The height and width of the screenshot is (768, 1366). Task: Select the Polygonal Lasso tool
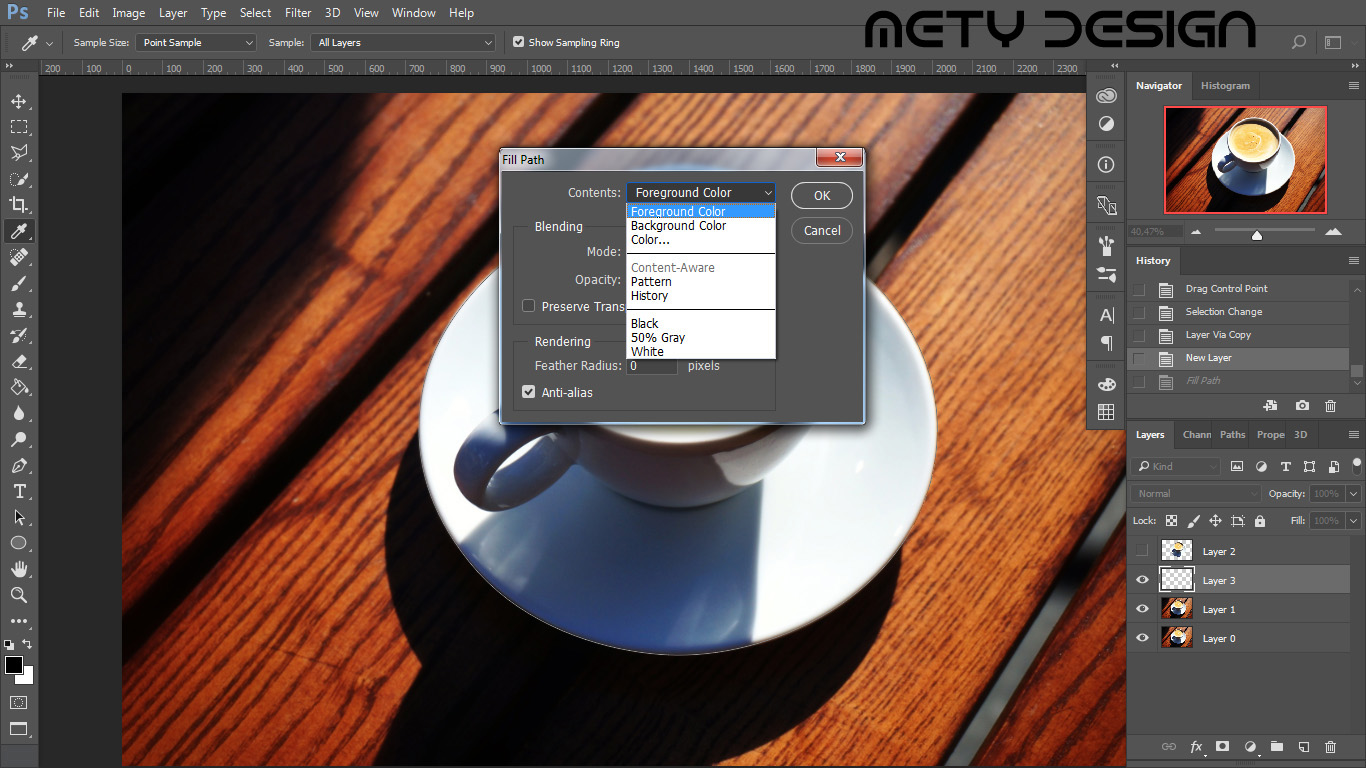pyautogui.click(x=18, y=153)
